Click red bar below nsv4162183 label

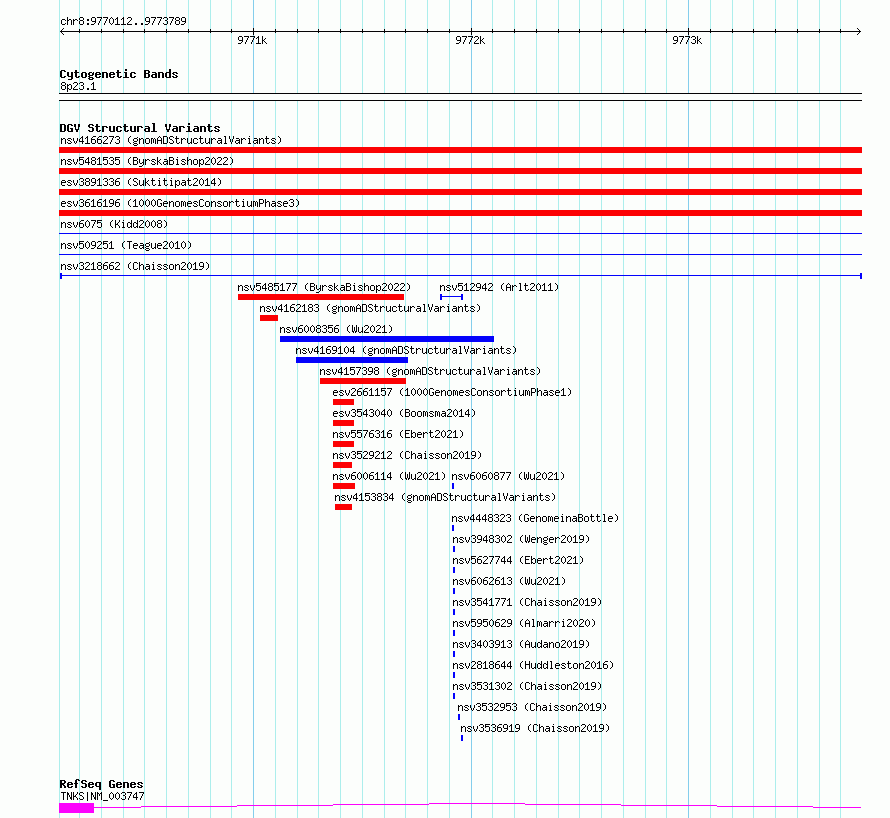click(x=269, y=318)
